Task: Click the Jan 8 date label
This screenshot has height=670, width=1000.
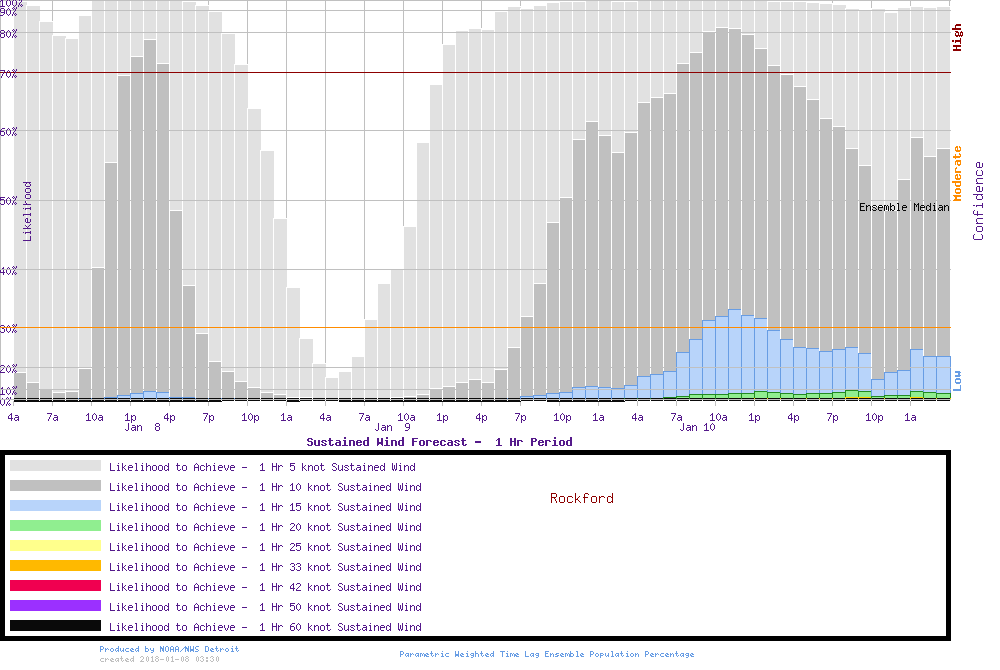Action: point(142,428)
